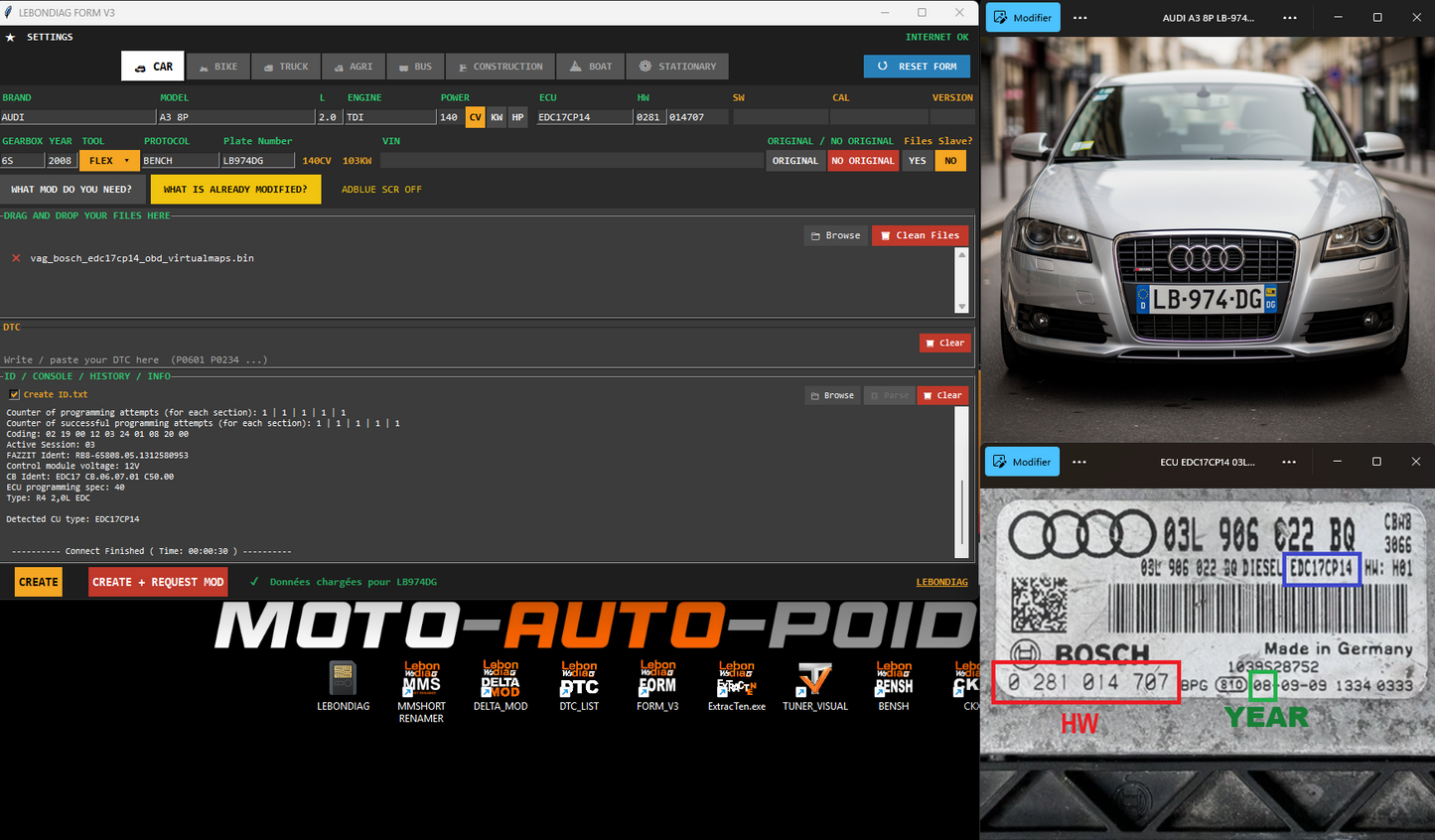Switch to the CONSTRUCTION tab
The height and width of the screenshot is (840, 1435).
click(500, 67)
